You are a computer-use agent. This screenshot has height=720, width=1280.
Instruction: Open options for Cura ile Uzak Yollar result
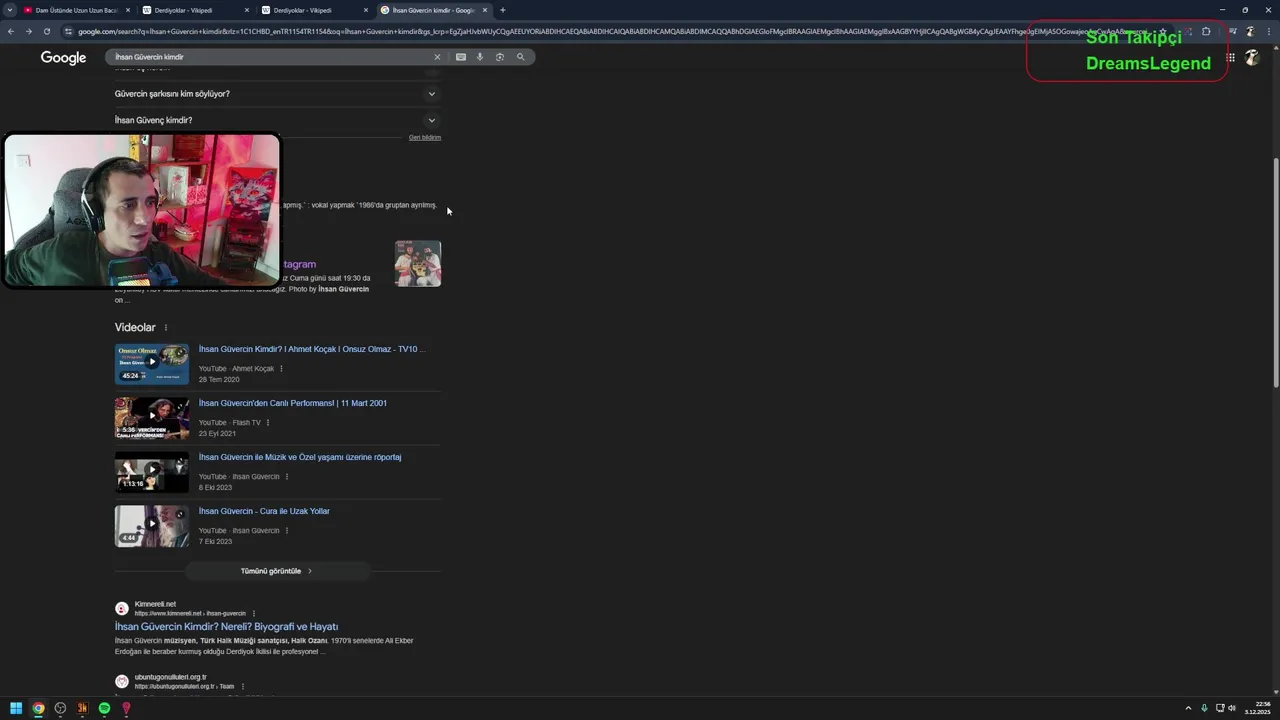[x=287, y=531]
